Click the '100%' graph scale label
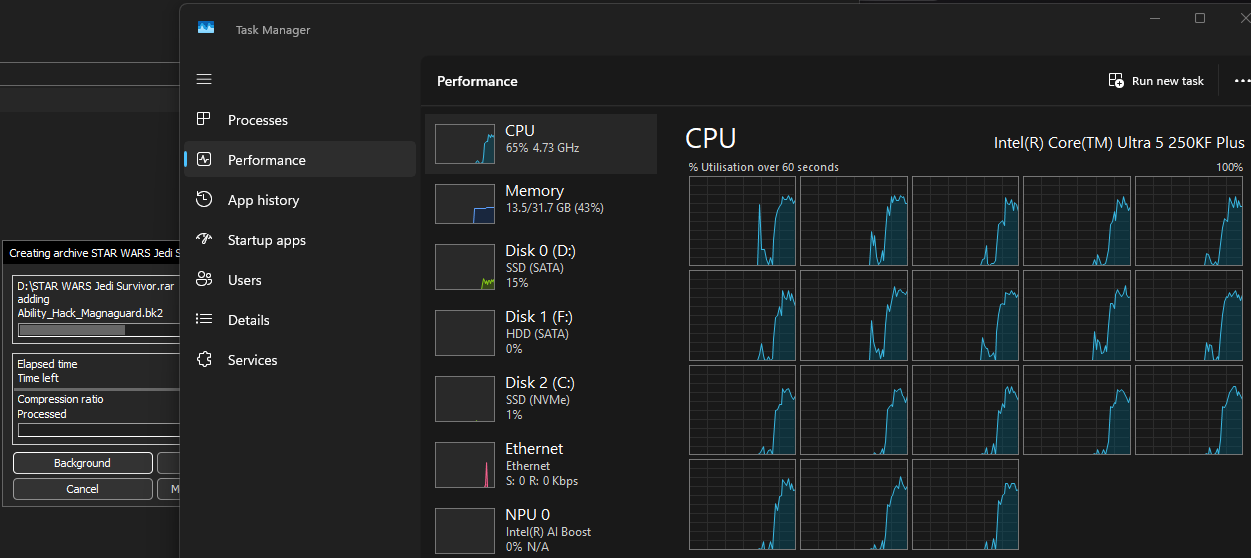 [x=1230, y=167]
